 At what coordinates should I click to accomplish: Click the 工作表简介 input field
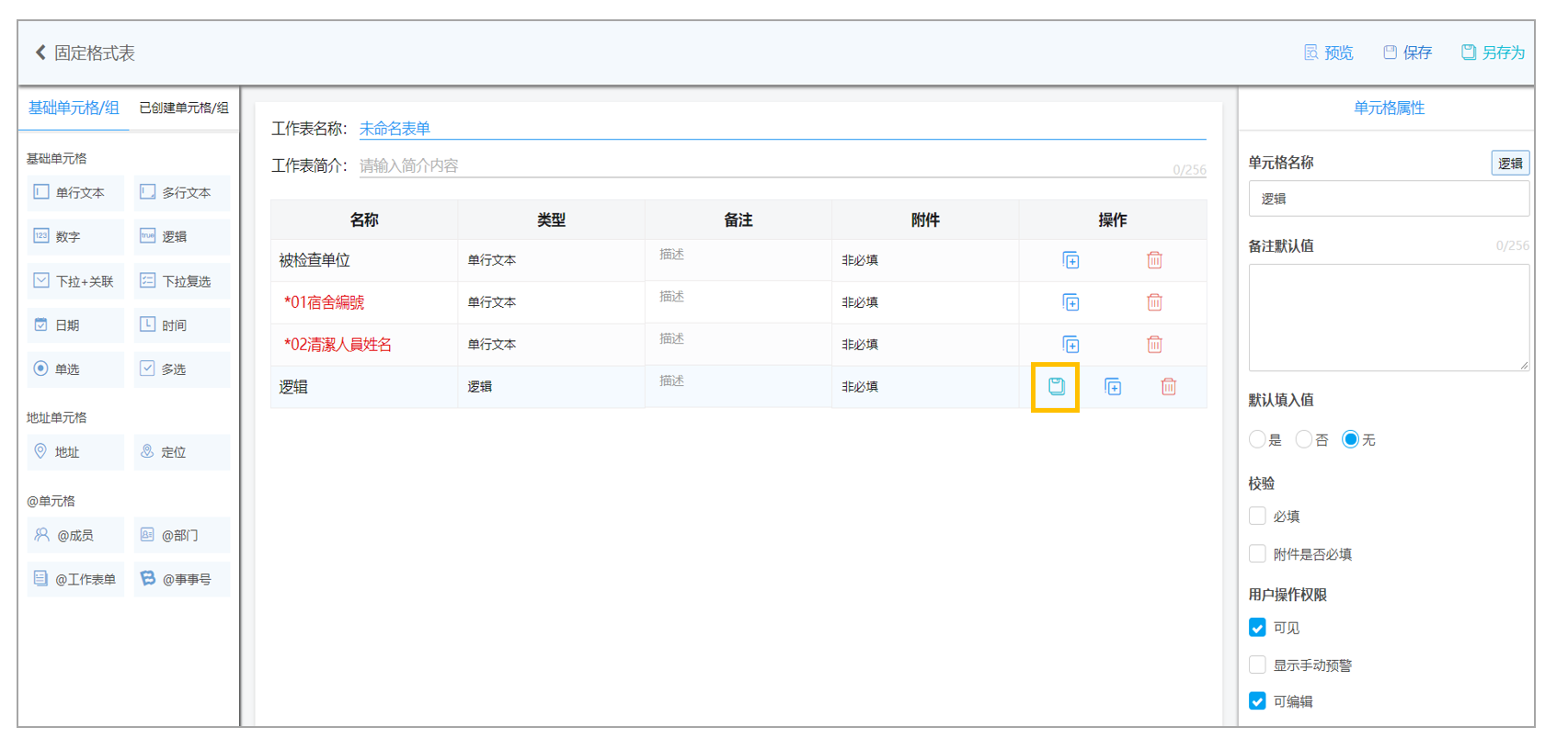(x=782, y=165)
